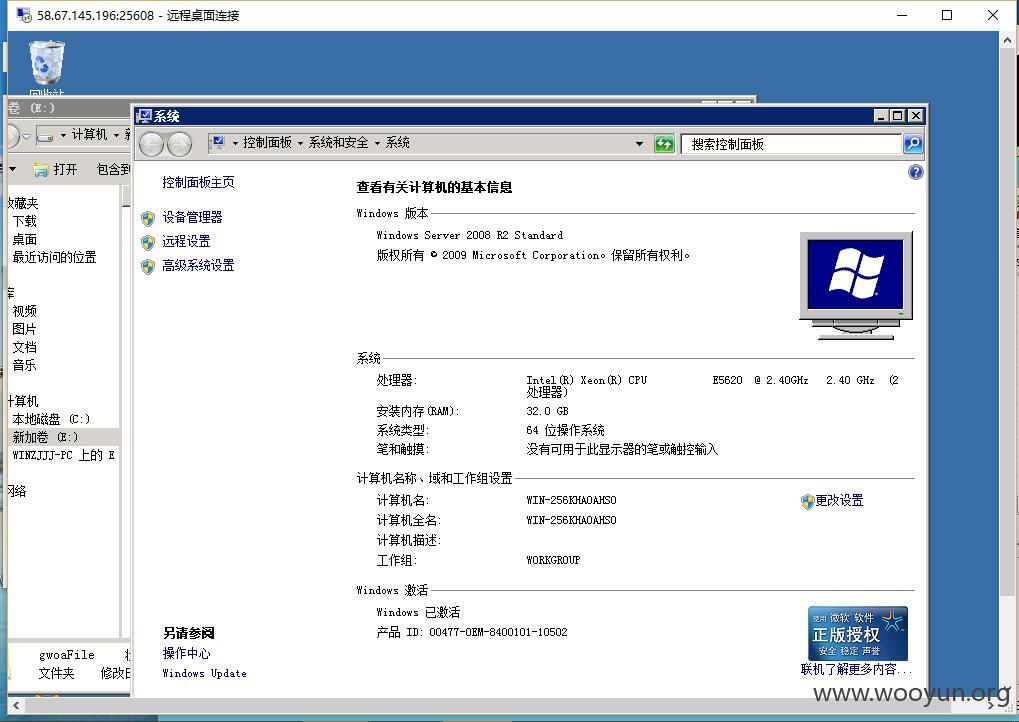Viewport: 1019px width, 722px height.
Task: Open 远程设置 link
Action: [x=186, y=242]
